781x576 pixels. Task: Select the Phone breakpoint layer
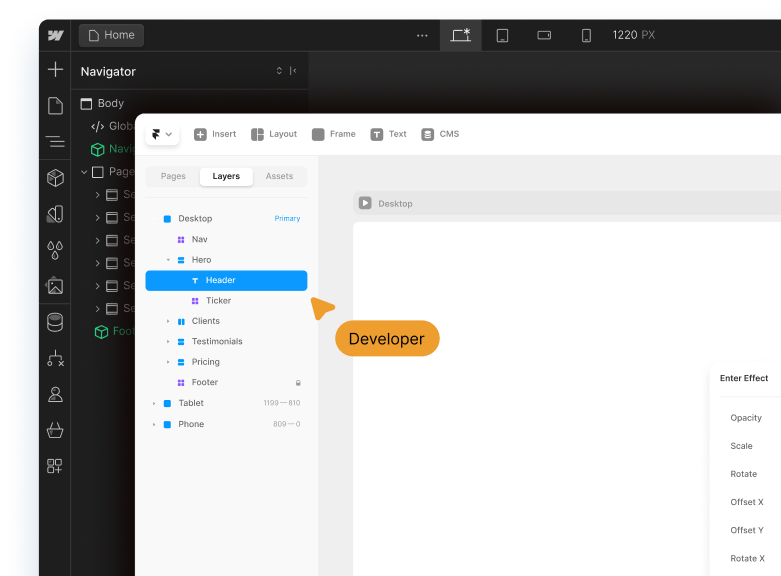191,425
